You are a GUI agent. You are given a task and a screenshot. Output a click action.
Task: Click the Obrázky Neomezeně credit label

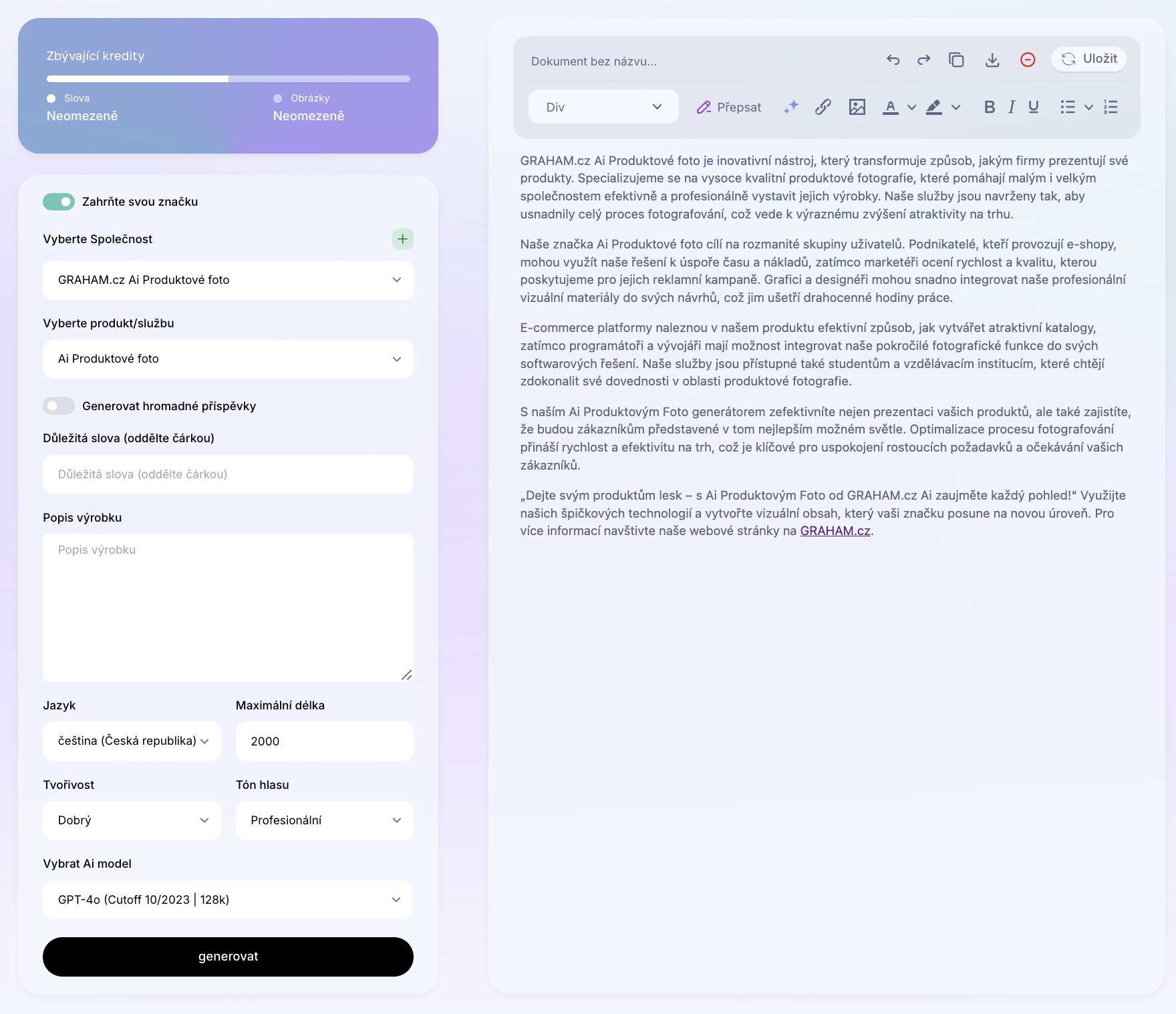point(309,108)
